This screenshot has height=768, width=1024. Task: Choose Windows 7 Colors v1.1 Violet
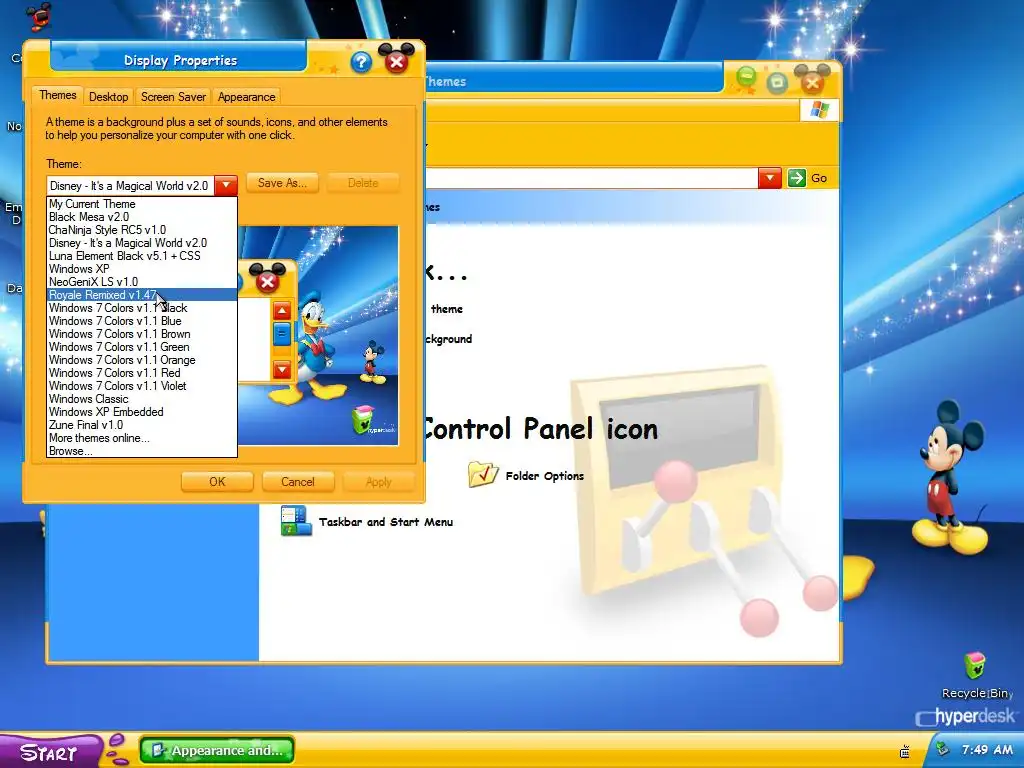point(142,386)
